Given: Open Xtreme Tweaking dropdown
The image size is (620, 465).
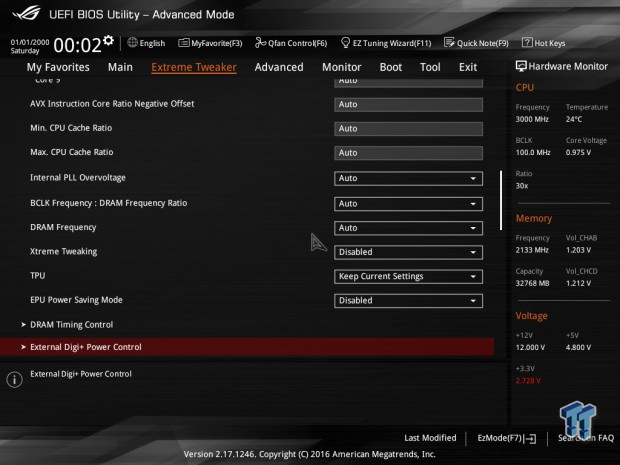Looking at the screenshot, I should pyautogui.click(x=408, y=252).
